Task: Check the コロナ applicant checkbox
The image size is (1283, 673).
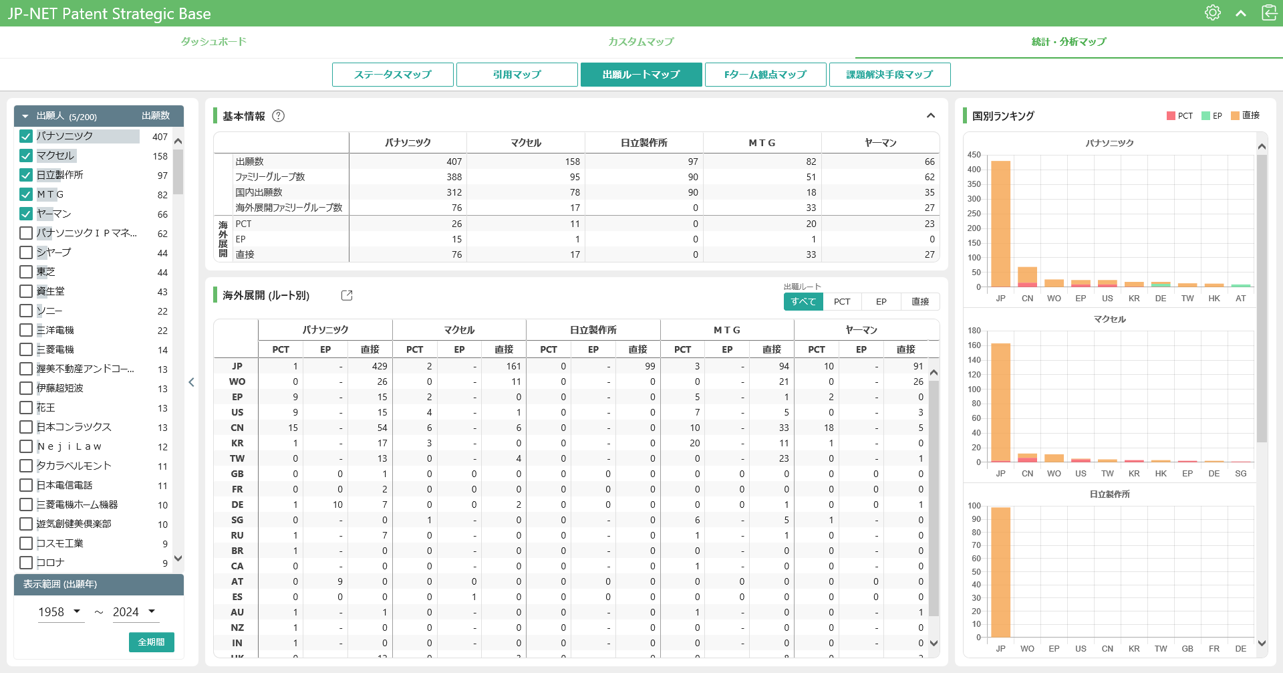Action: [26, 563]
